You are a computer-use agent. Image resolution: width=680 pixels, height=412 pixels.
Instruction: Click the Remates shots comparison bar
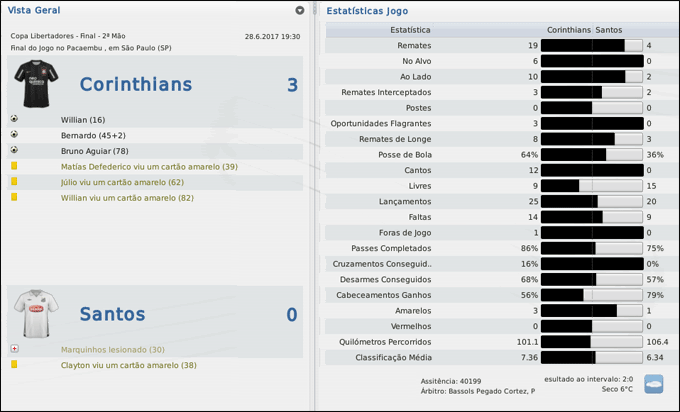(x=592, y=46)
